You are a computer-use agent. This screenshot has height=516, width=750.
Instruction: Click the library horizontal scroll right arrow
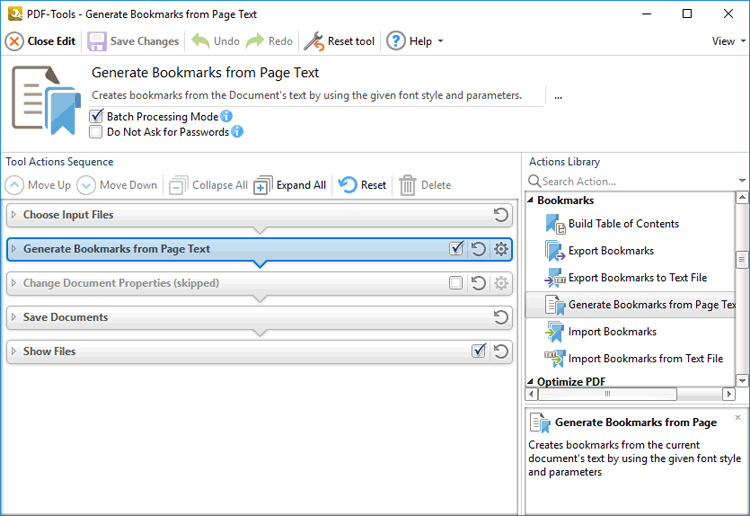[728, 394]
